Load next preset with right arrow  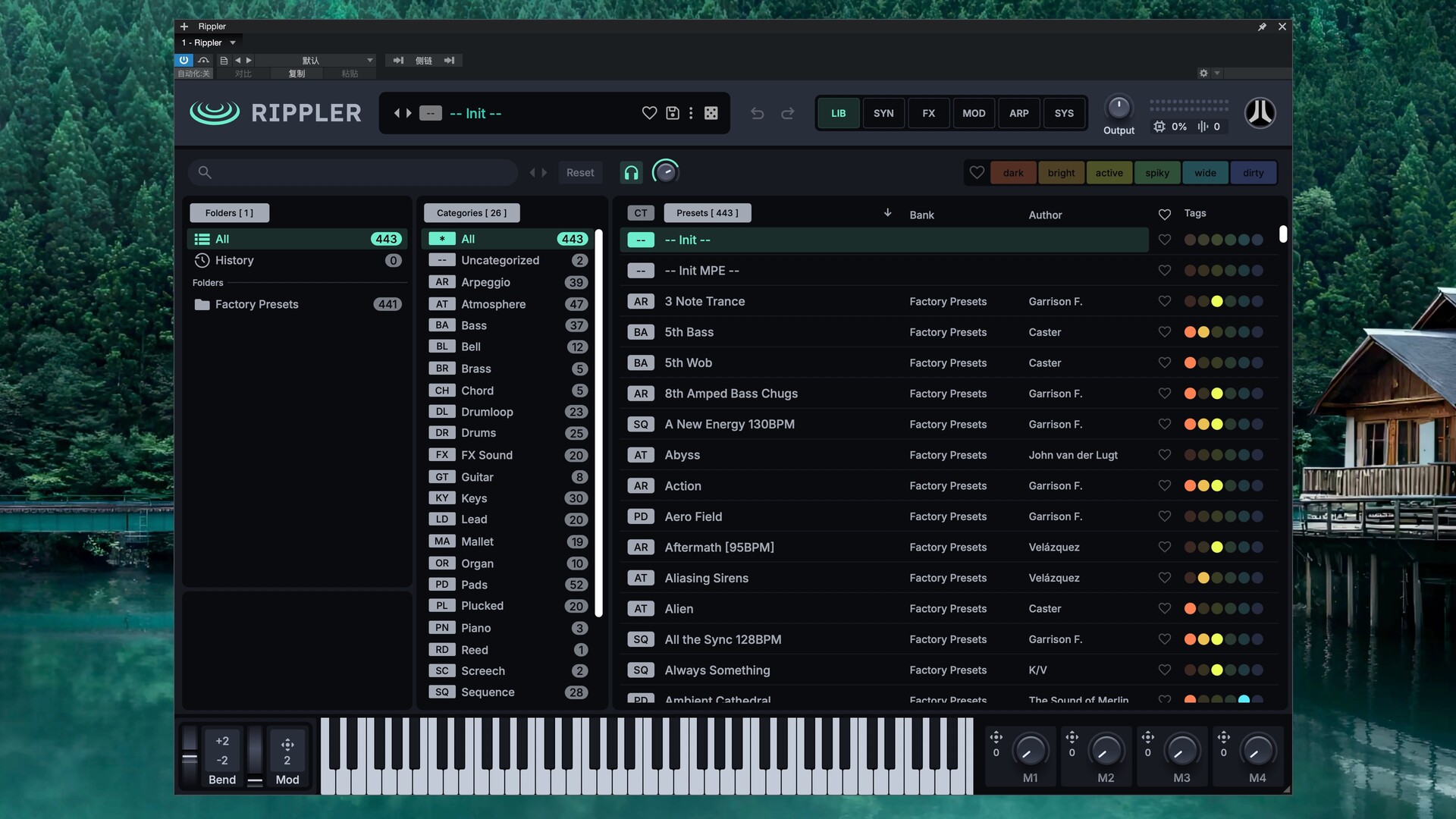tap(409, 113)
